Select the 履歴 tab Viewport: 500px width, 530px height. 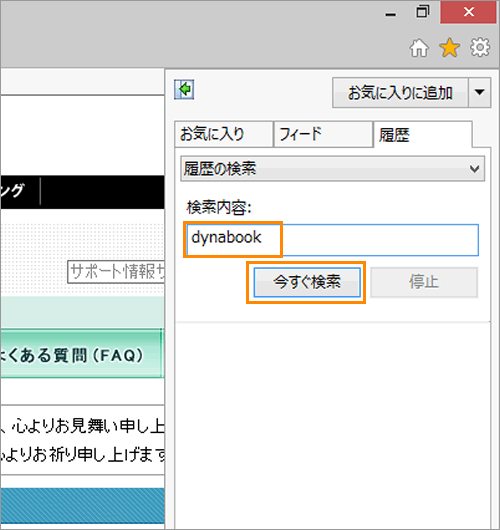pyautogui.click(x=423, y=135)
